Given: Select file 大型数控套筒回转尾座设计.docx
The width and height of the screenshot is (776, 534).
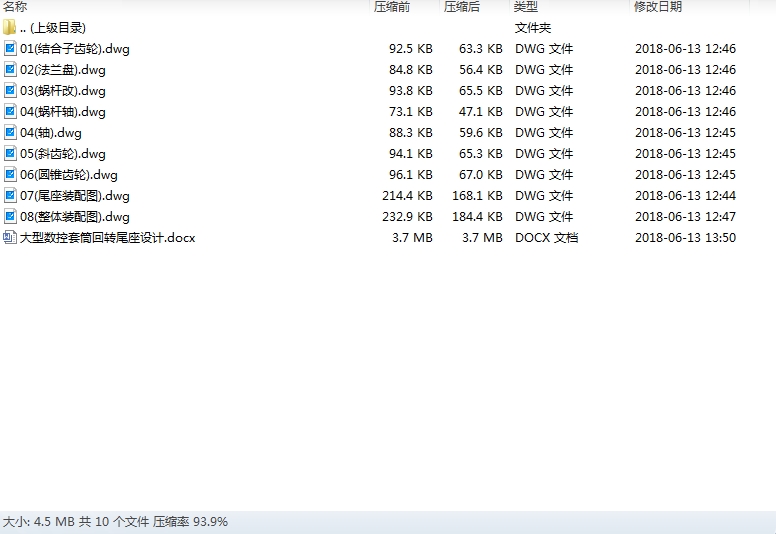Looking at the screenshot, I should [x=107, y=238].
